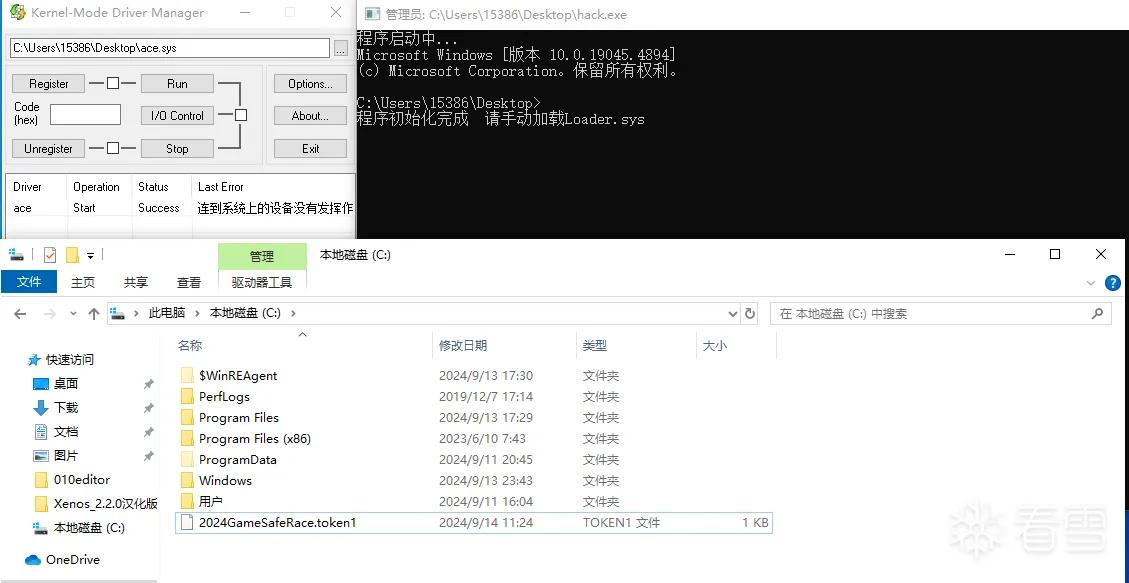Go up one folder level arrow
Image resolution: width=1129 pixels, height=583 pixels.
click(94, 314)
